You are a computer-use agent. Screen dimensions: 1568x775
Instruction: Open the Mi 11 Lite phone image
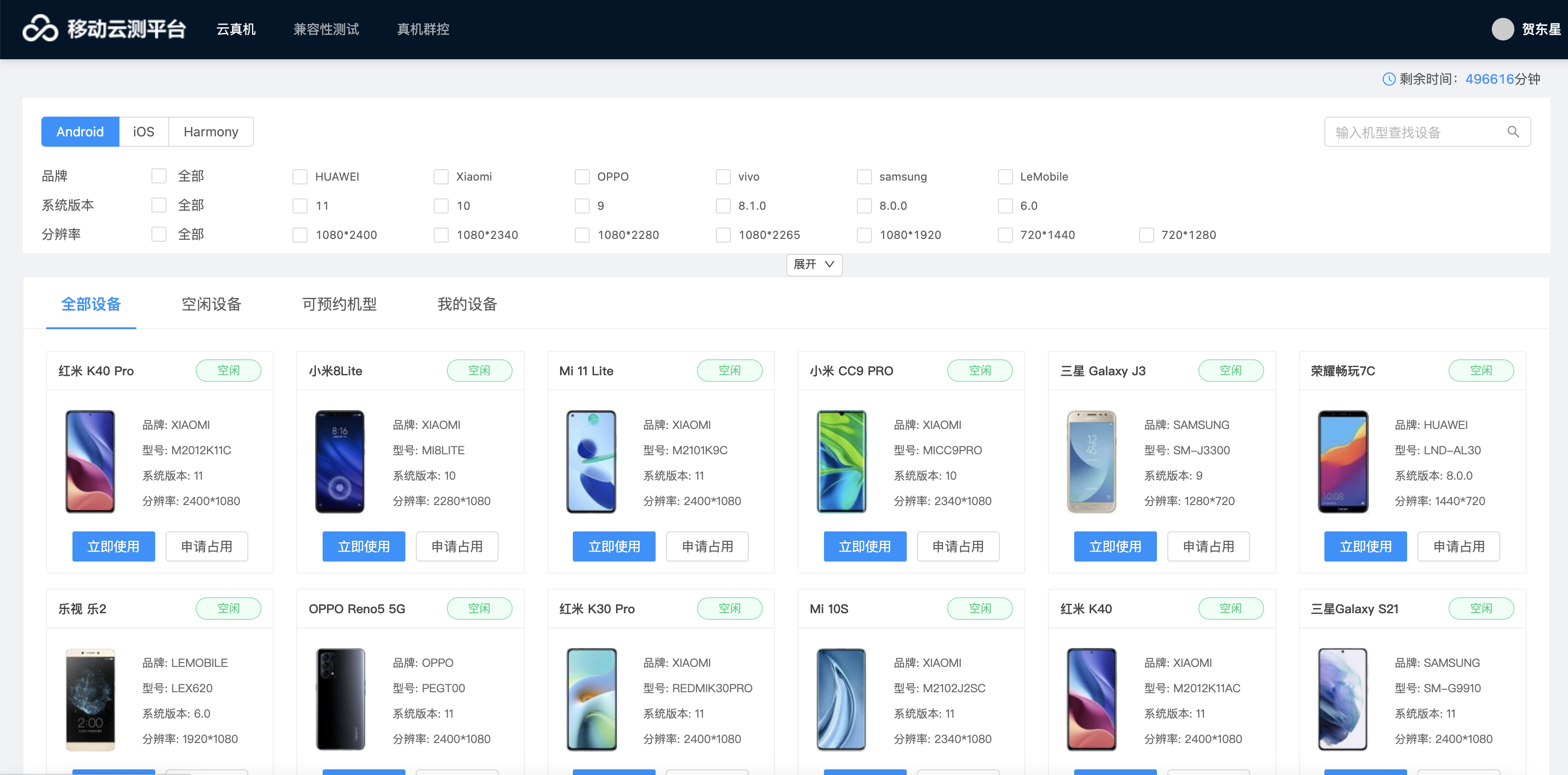(x=591, y=461)
